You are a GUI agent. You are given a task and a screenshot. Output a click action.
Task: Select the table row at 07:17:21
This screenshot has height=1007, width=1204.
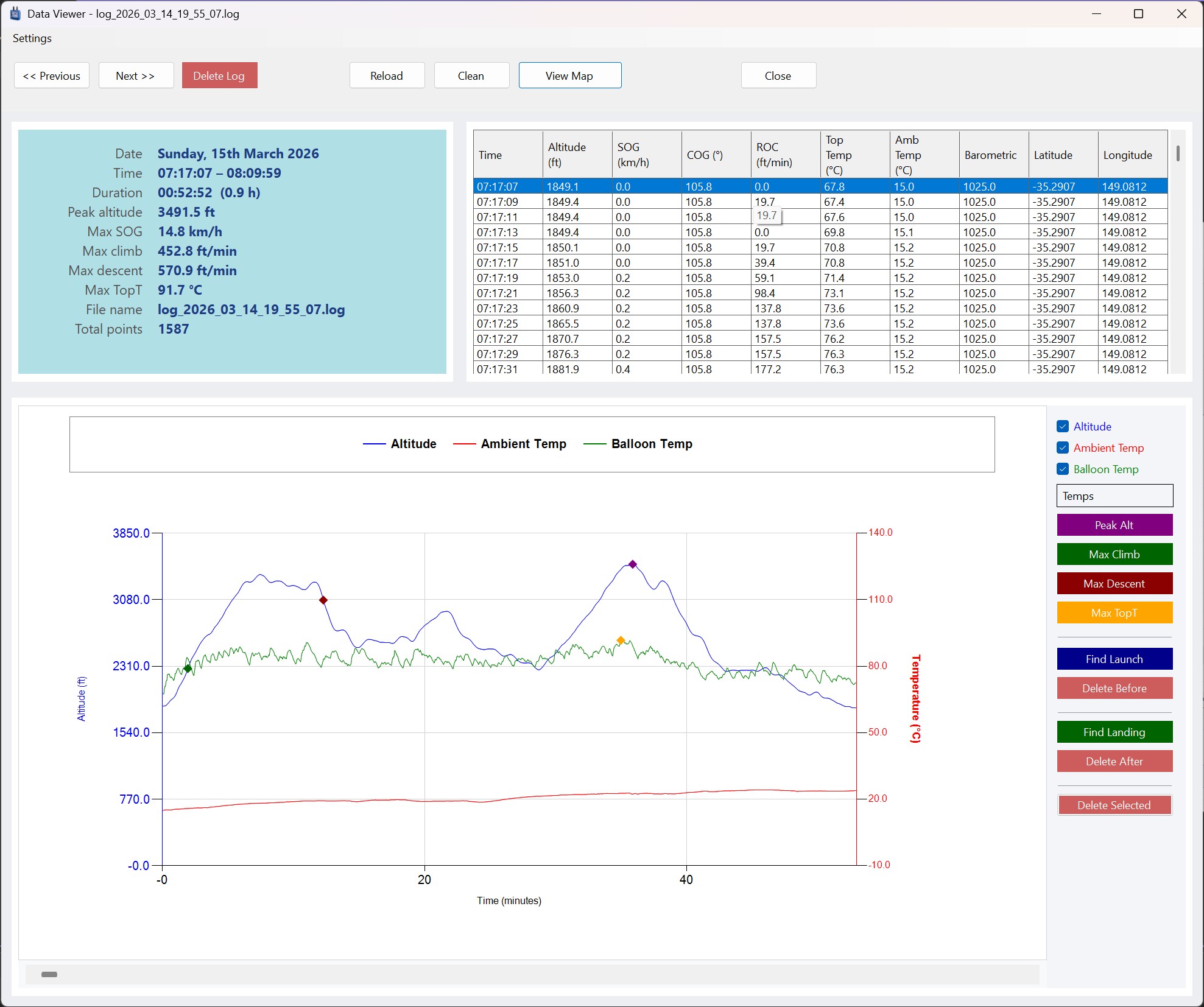click(x=820, y=293)
